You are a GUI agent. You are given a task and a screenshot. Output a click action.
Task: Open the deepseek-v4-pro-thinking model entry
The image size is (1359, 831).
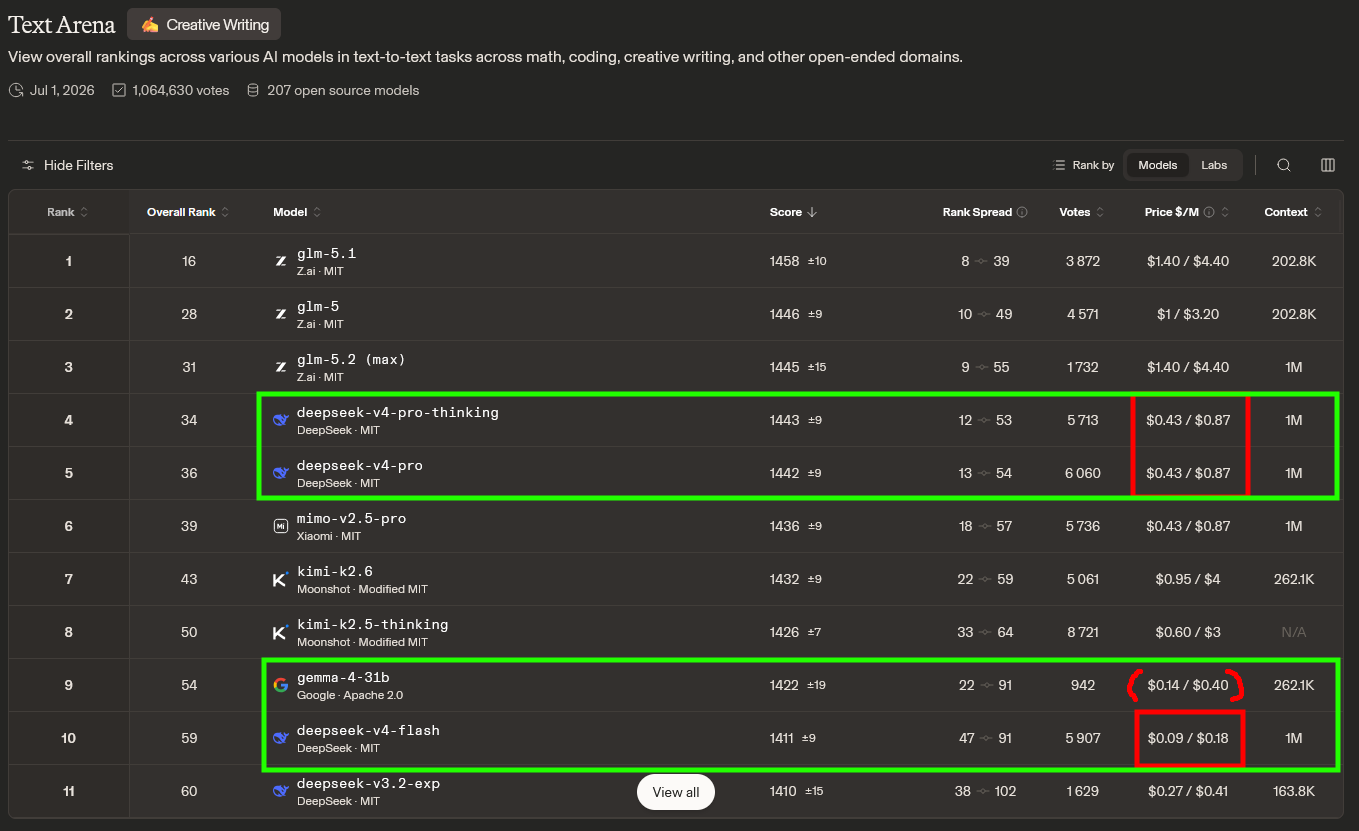click(x=398, y=412)
